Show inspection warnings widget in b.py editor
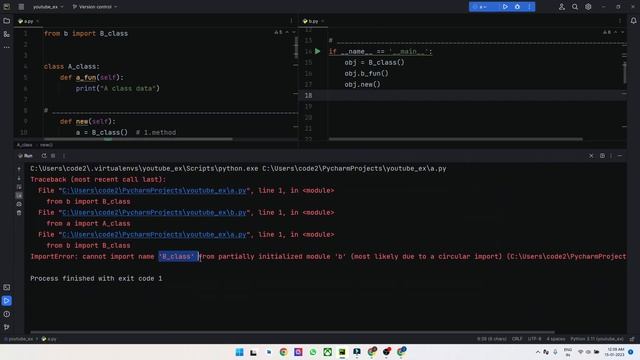640x360 pixels. click(607, 32)
